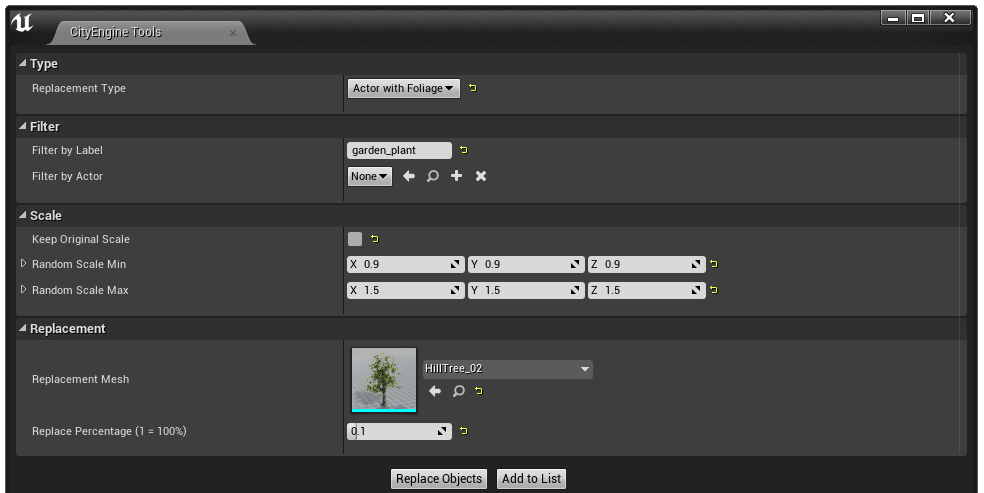Collapse the Replacement section
The height and width of the screenshot is (493, 984).
[x=23, y=327]
